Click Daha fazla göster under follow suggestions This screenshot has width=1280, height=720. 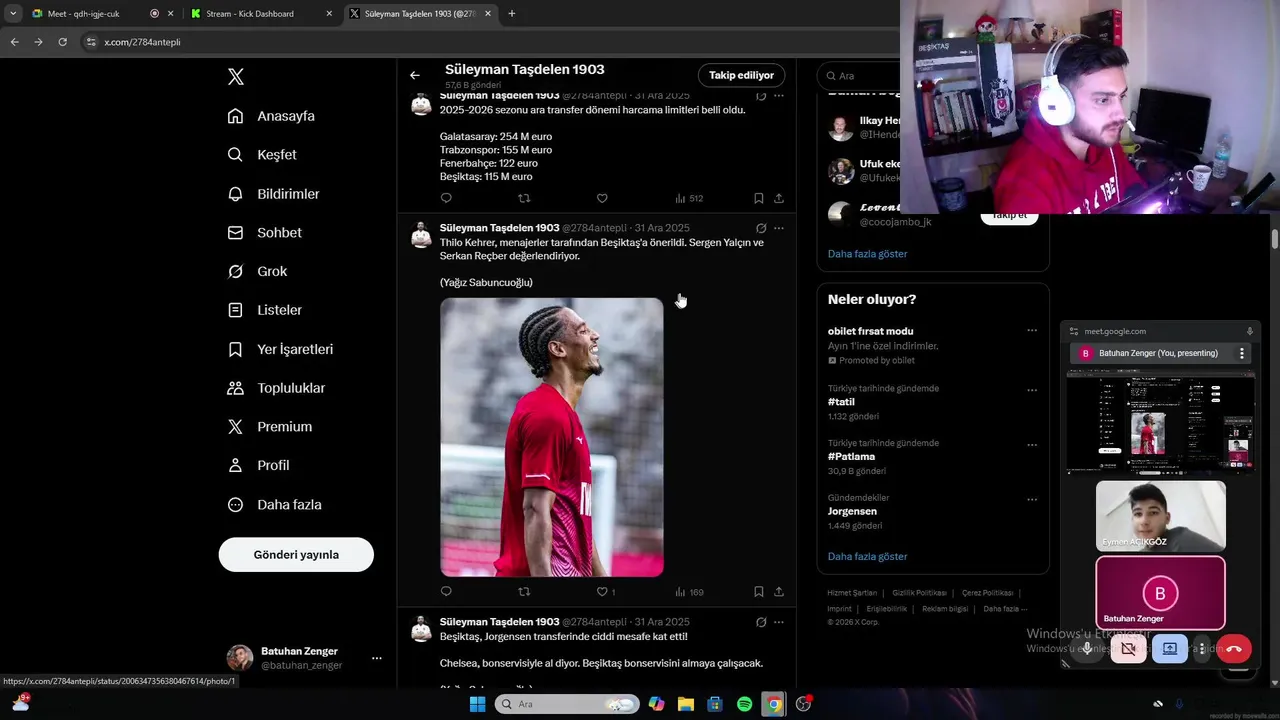coord(867,254)
